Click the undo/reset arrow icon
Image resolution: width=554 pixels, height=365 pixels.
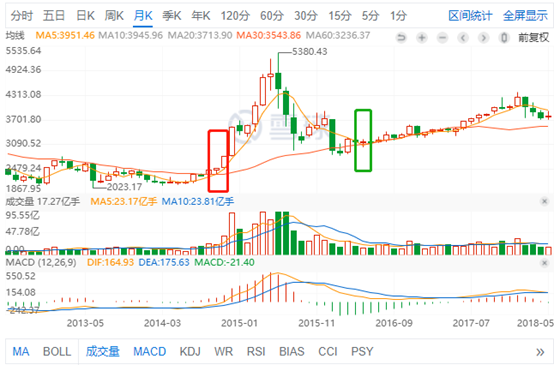pyautogui.click(x=401, y=37)
